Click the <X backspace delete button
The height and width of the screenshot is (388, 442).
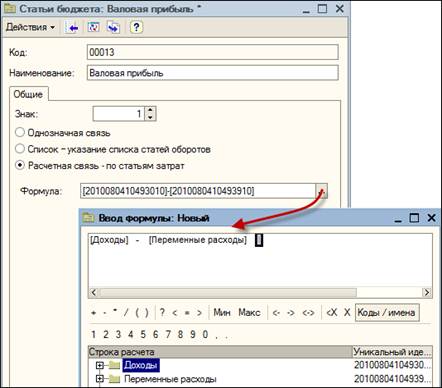(332, 313)
